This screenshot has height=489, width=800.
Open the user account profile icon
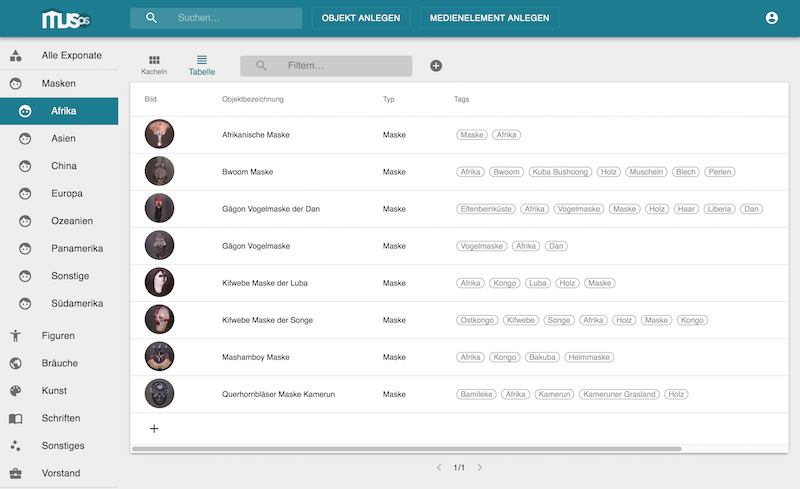pyautogui.click(x=771, y=18)
